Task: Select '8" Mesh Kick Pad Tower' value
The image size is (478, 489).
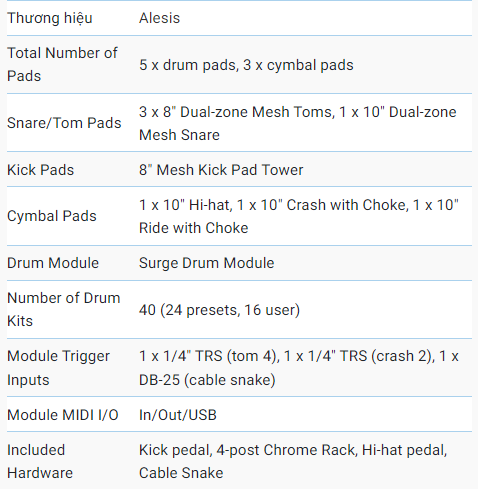Action: (221, 170)
